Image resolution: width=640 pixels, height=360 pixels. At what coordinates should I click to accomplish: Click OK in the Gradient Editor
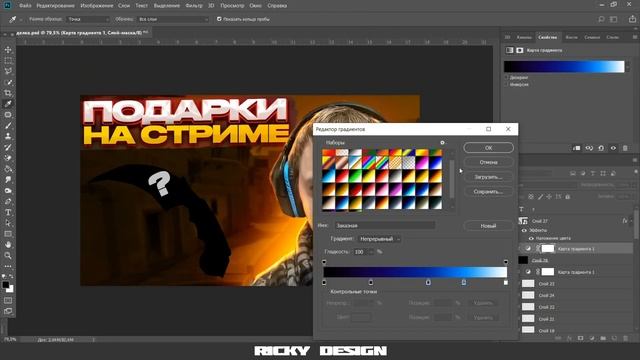coord(489,148)
